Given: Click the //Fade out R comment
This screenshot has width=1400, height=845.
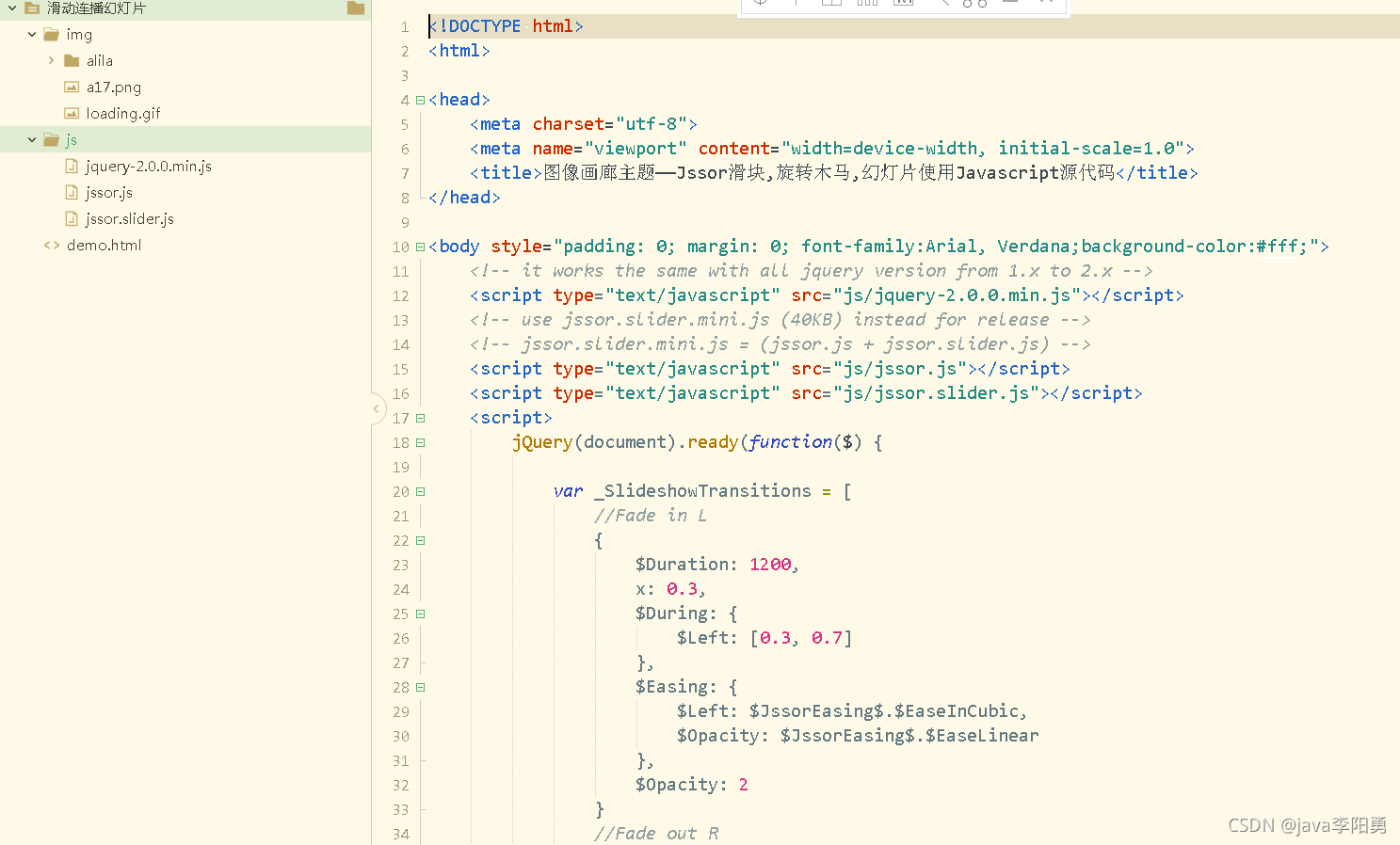Looking at the screenshot, I should [656, 834].
